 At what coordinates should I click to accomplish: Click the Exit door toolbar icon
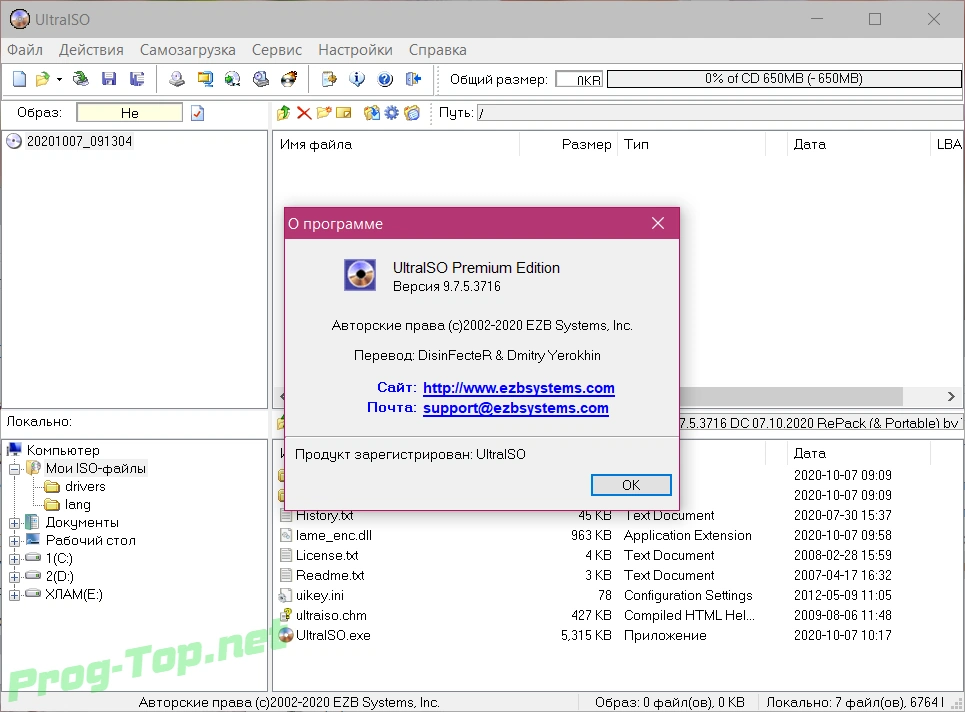tap(413, 79)
